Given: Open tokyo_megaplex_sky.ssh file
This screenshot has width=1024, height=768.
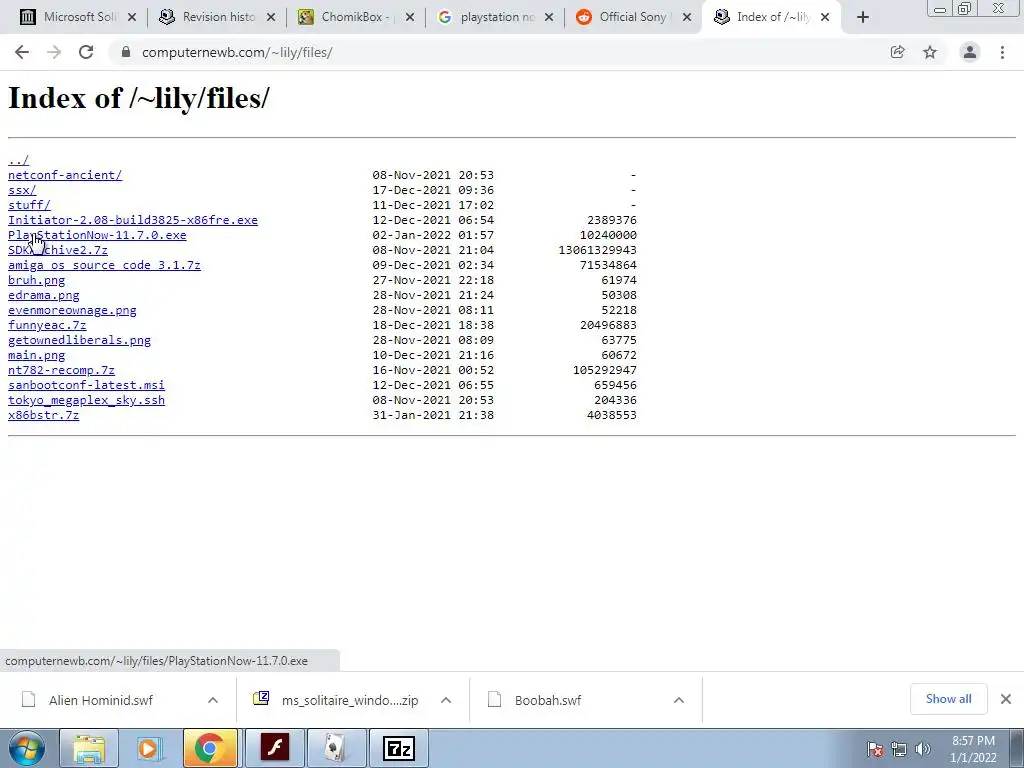Looking at the screenshot, I should click(86, 400).
